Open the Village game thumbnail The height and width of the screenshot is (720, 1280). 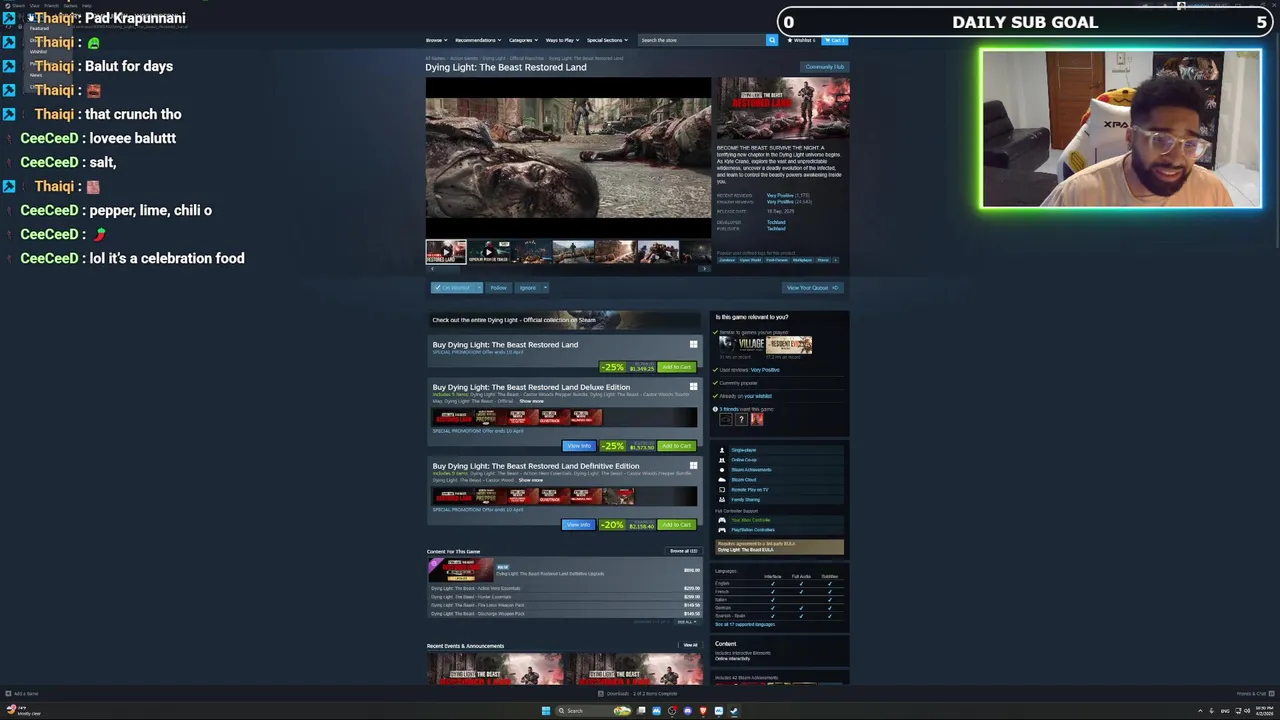742,345
